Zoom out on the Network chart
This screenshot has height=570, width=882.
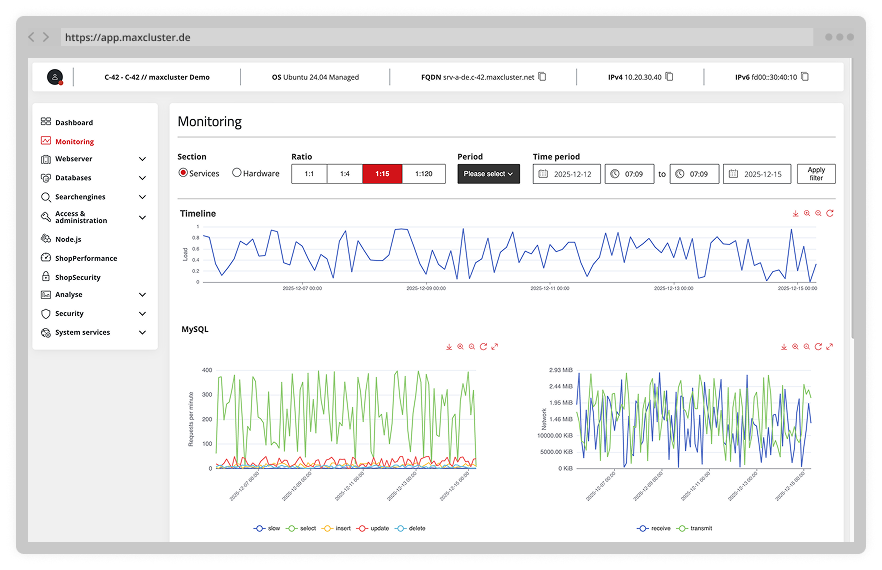coord(807,347)
